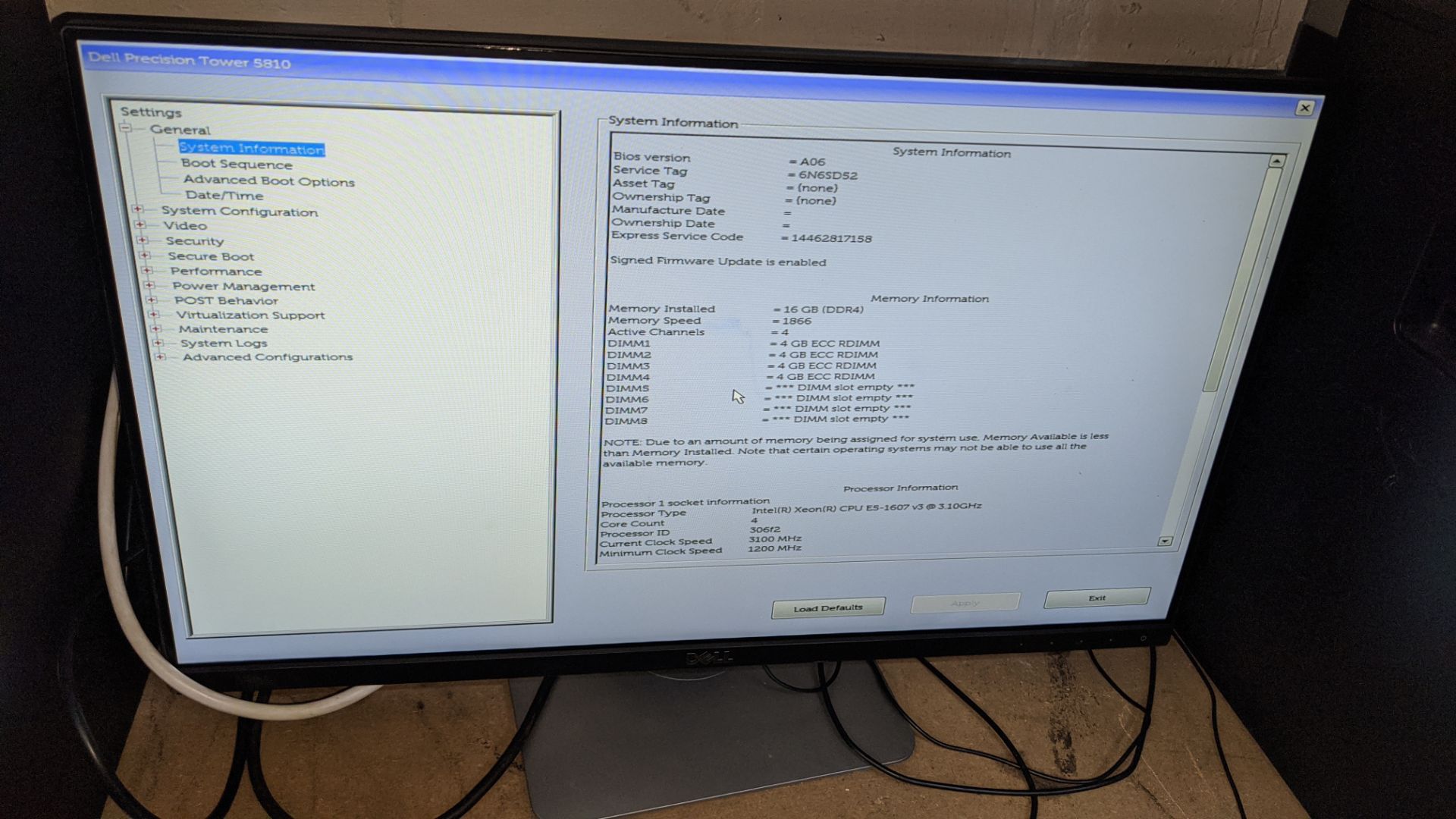Select the Date/Time settings item
This screenshot has width=1456, height=819.
[221, 196]
